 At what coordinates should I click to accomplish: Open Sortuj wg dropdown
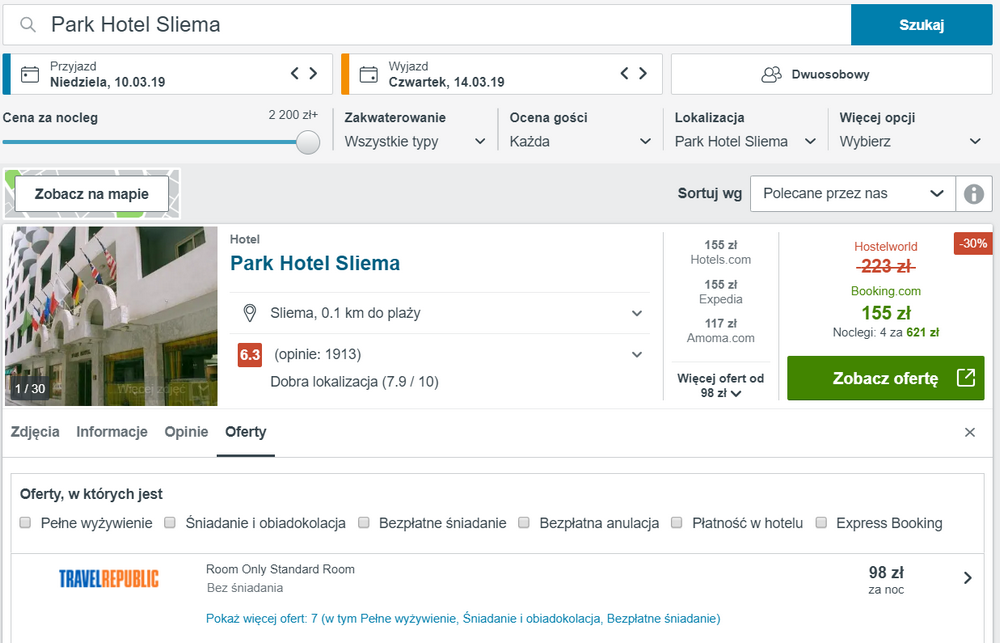pyautogui.click(x=853, y=193)
